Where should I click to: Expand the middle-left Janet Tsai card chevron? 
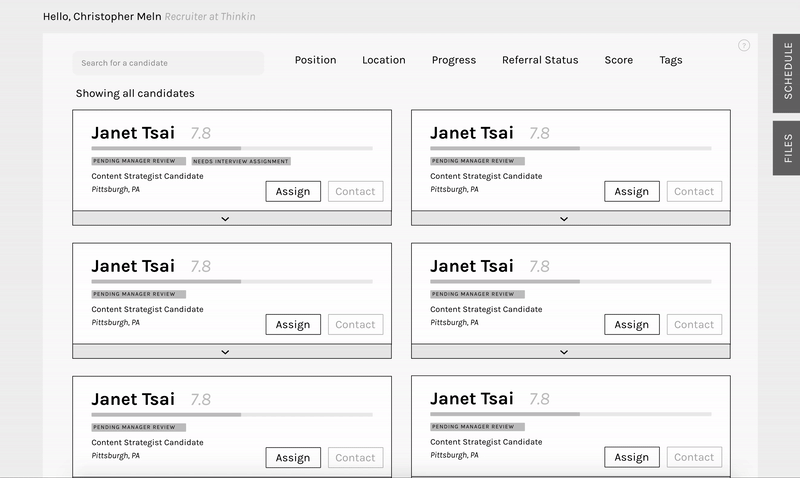232,351
